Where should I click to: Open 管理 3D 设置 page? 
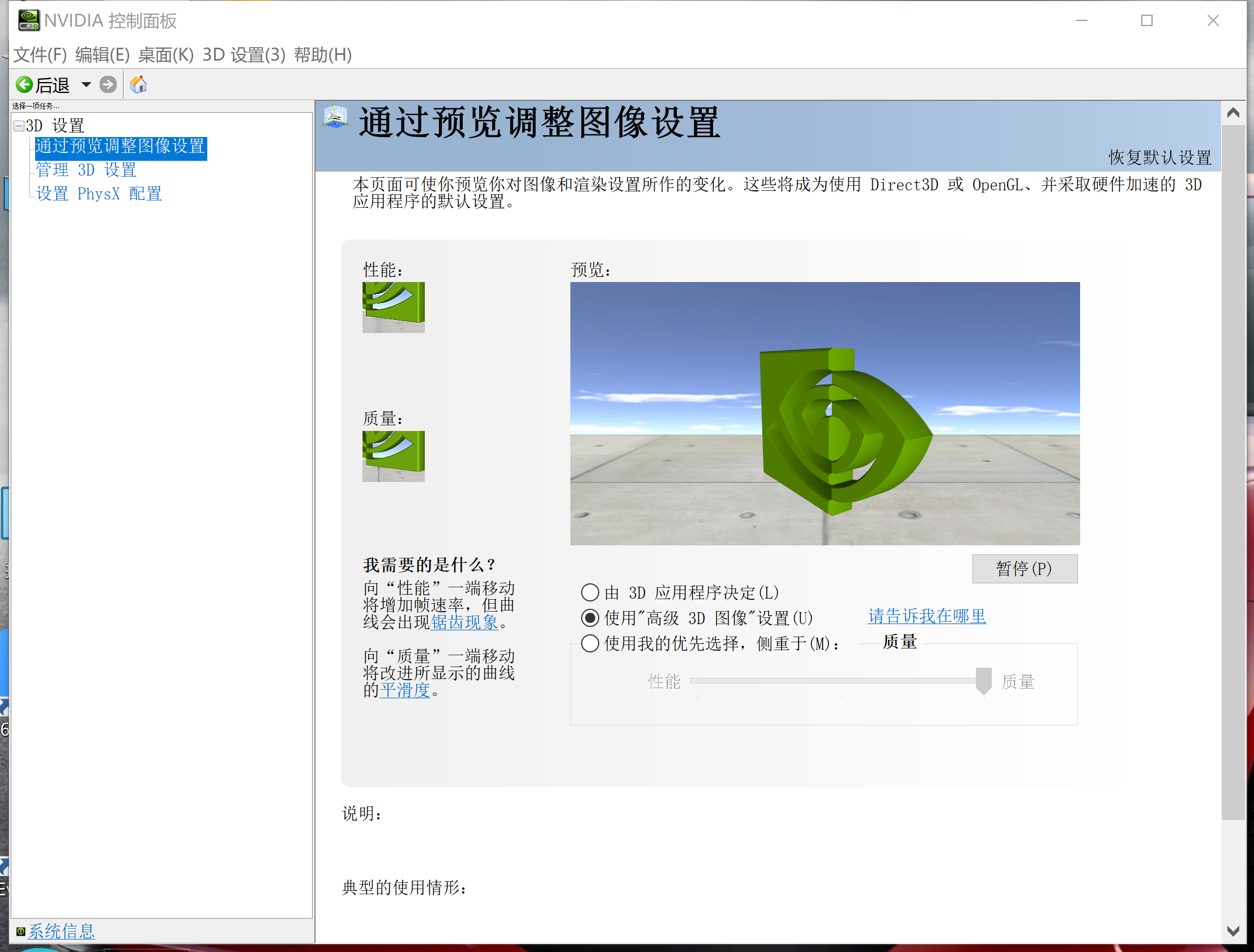click(86, 170)
